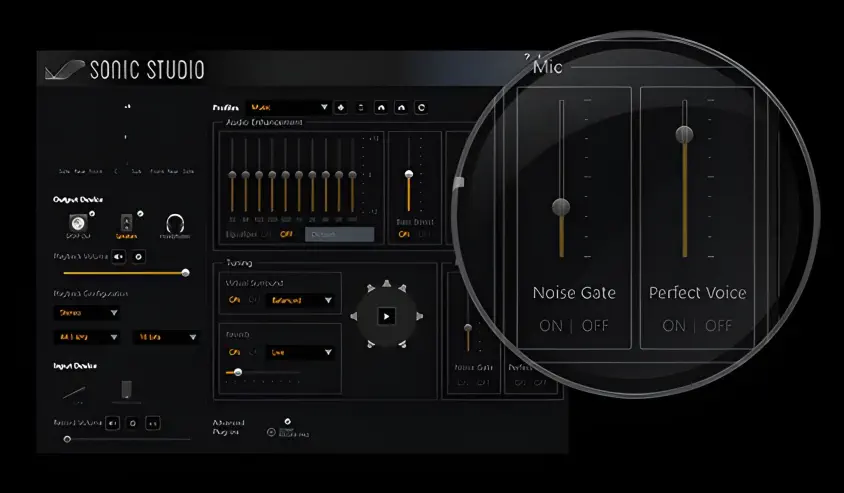Click the circular reset profile icon
The height and width of the screenshot is (493, 844).
pyautogui.click(x=421, y=108)
